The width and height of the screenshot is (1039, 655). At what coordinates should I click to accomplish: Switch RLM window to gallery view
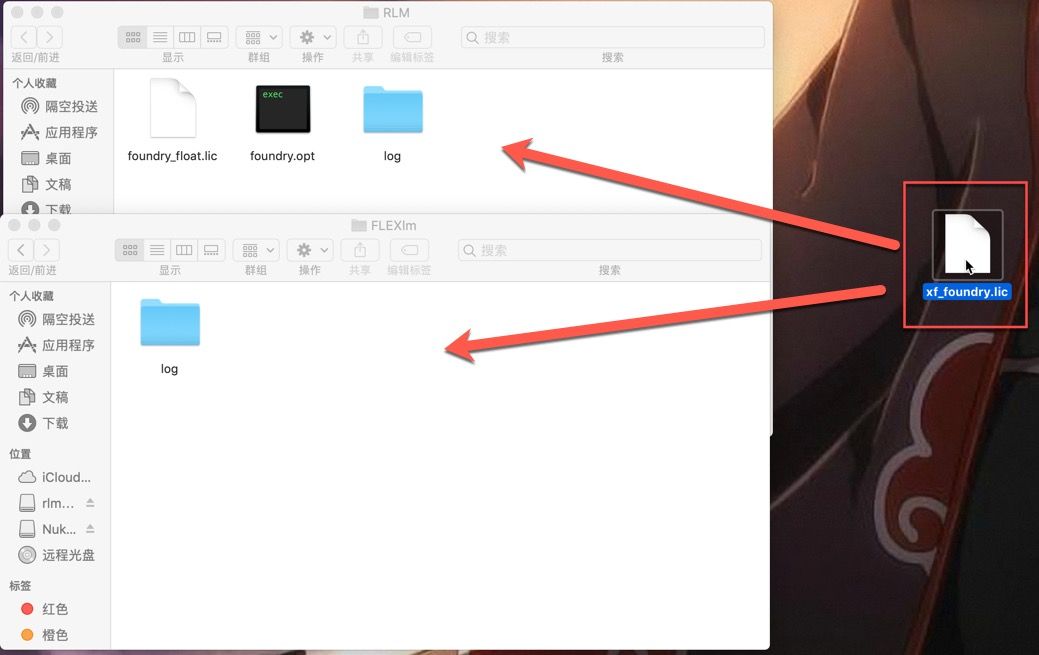click(x=214, y=37)
